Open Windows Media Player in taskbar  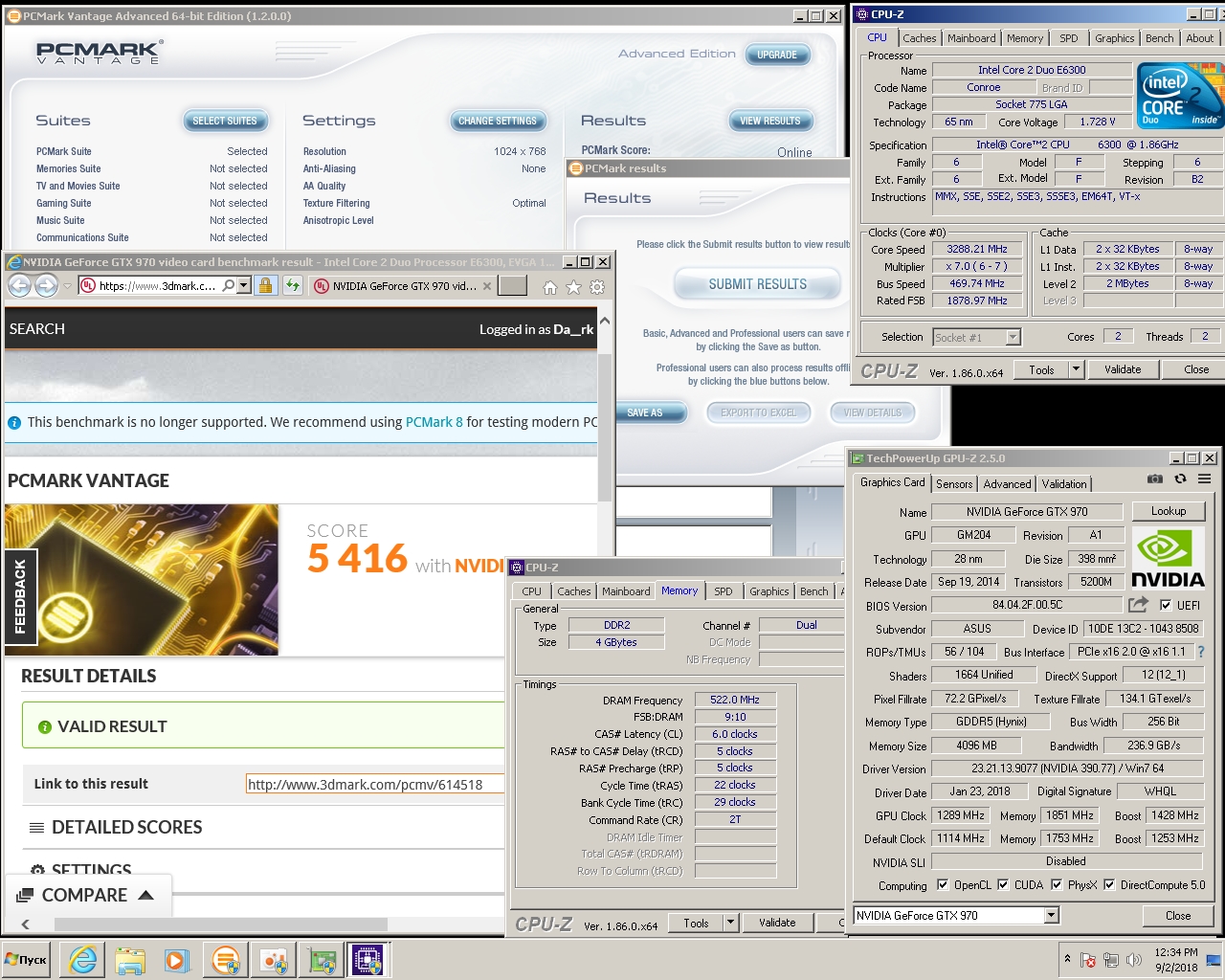(x=177, y=960)
